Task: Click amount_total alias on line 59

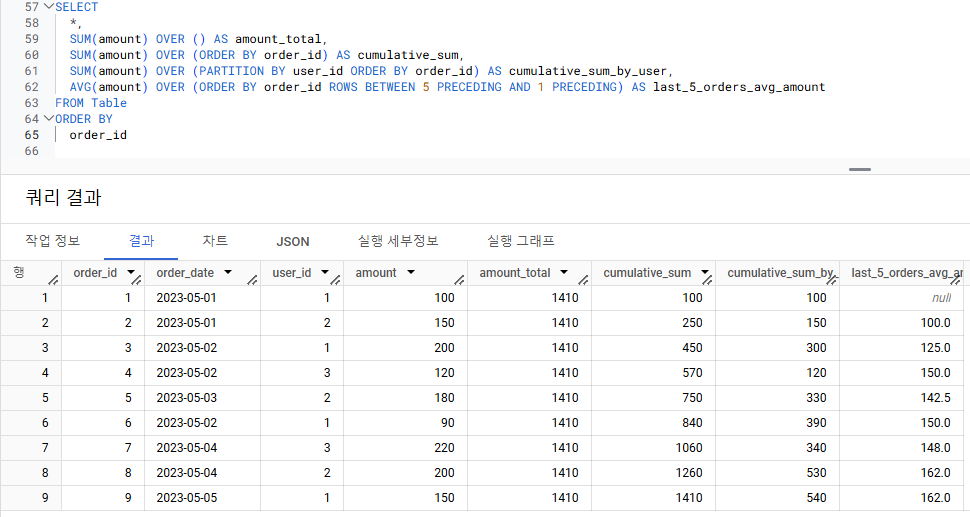Action: point(278,39)
